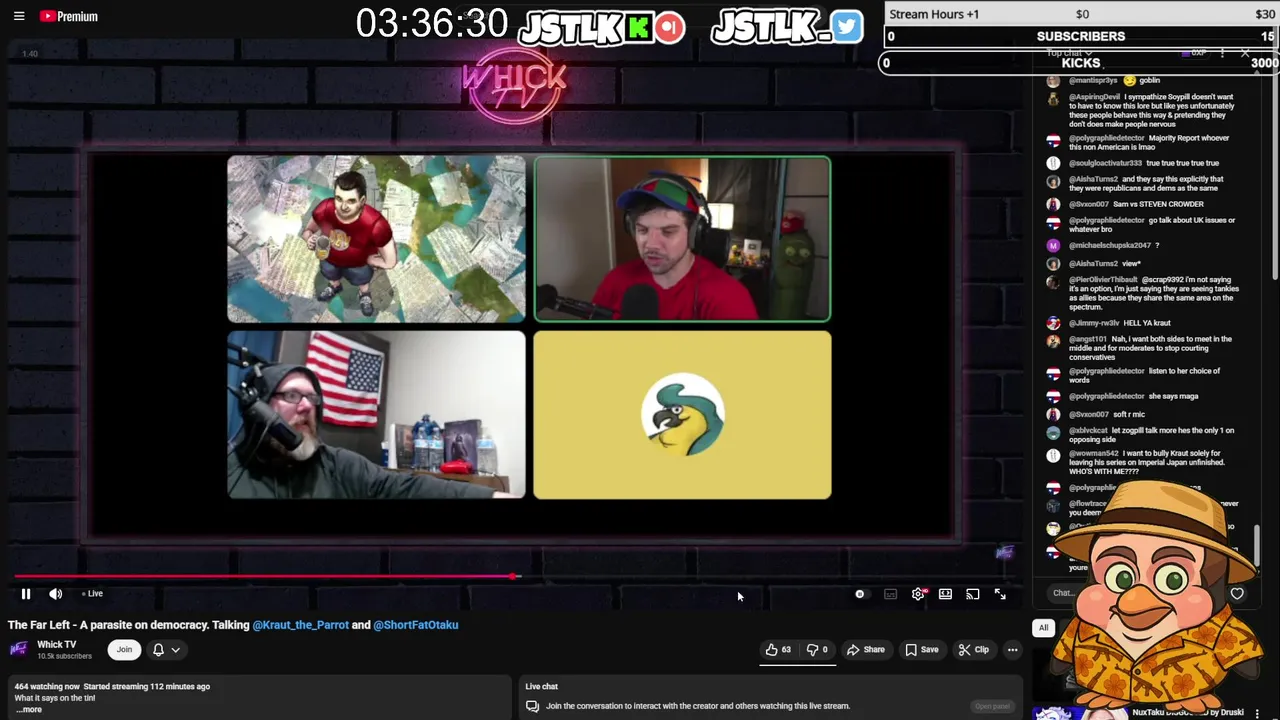1280x720 pixels.
Task: Create a Clip with scissors button
Action: 974,650
